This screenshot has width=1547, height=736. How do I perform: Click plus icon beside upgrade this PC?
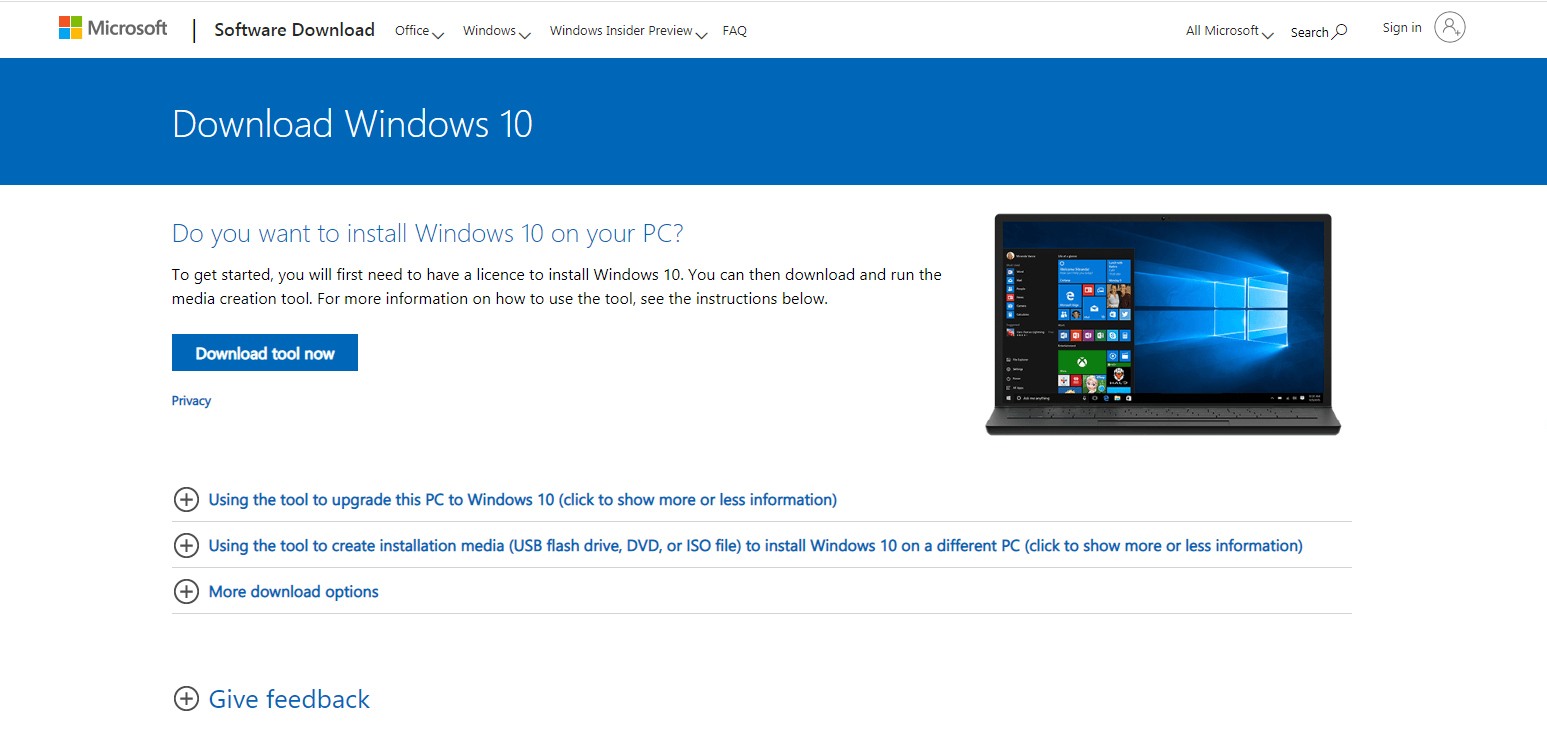point(186,500)
